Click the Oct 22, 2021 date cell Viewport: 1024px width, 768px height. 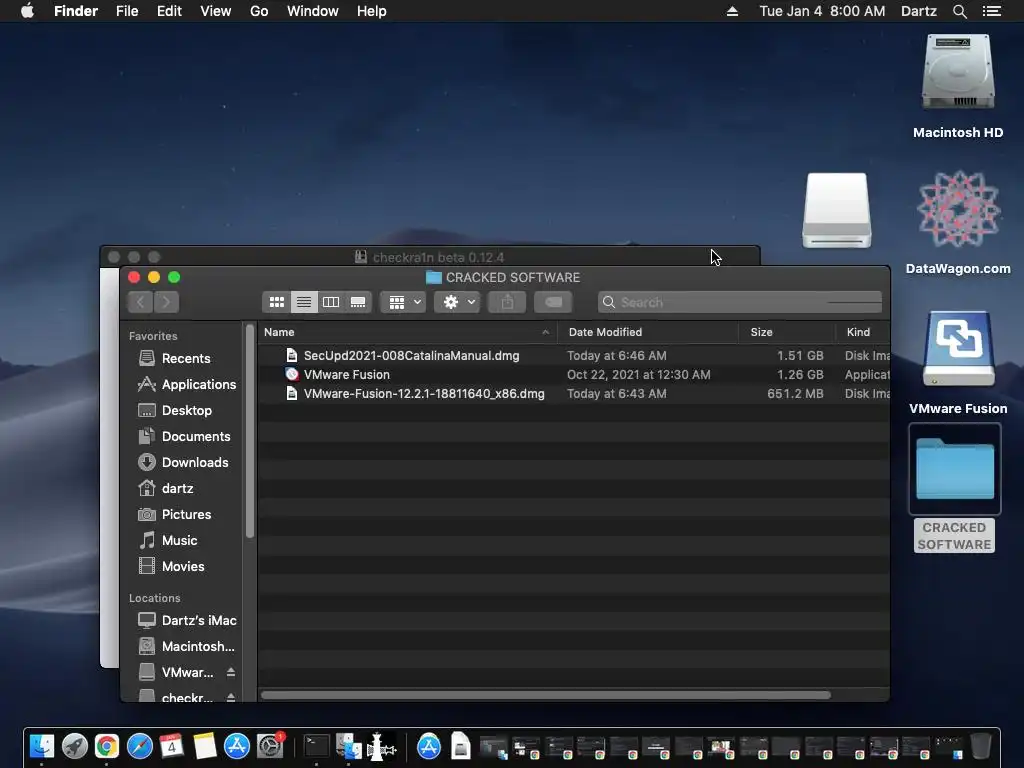(639, 374)
